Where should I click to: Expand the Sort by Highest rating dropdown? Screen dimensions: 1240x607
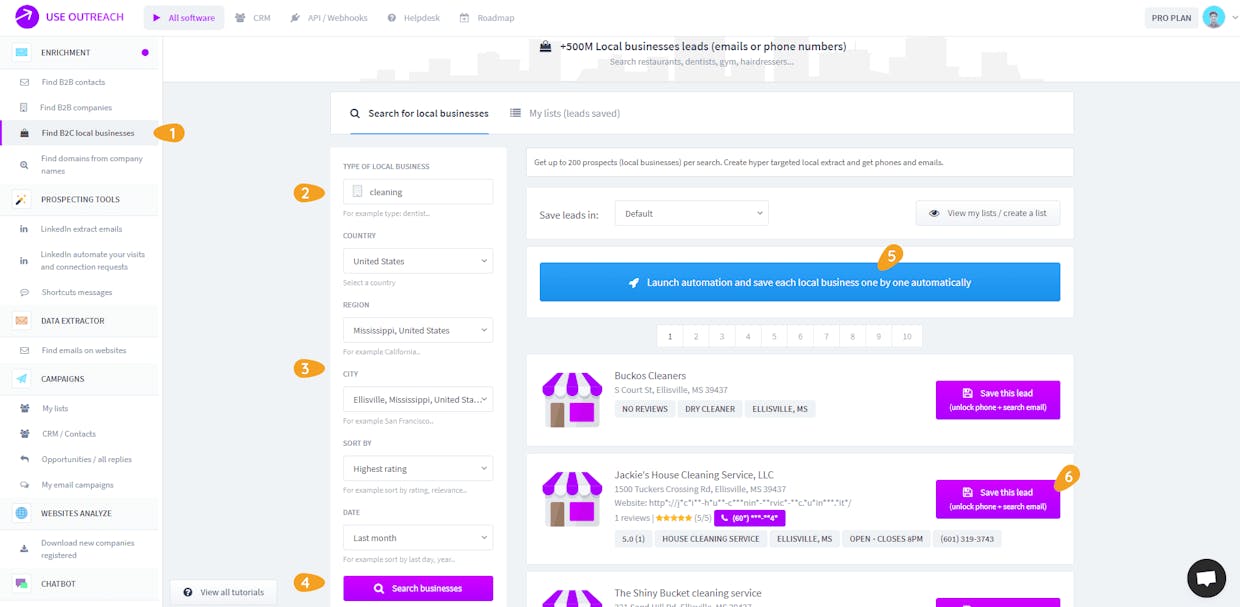click(x=418, y=468)
